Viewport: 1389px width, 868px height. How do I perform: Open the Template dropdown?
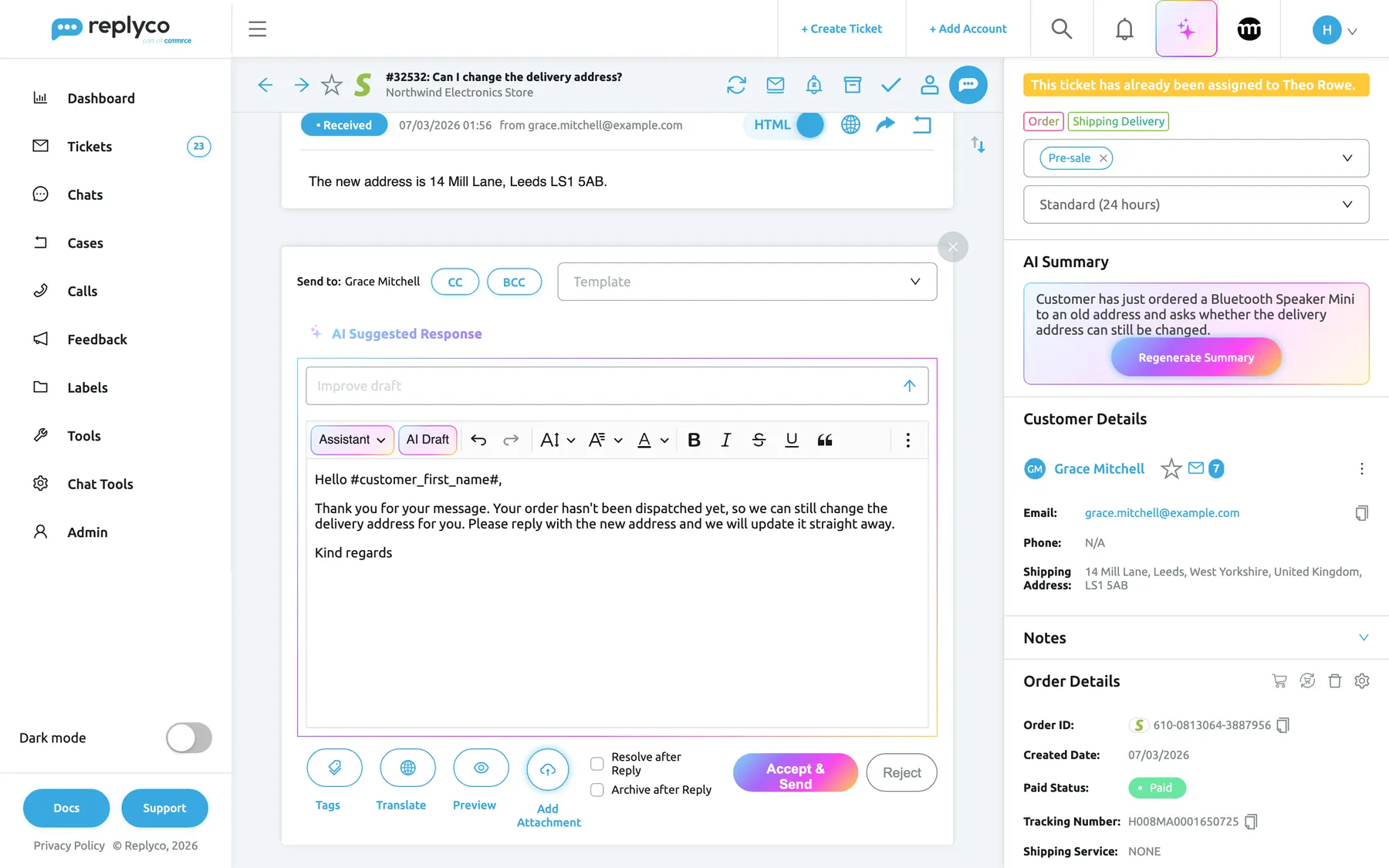pyautogui.click(x=747, y=282)
